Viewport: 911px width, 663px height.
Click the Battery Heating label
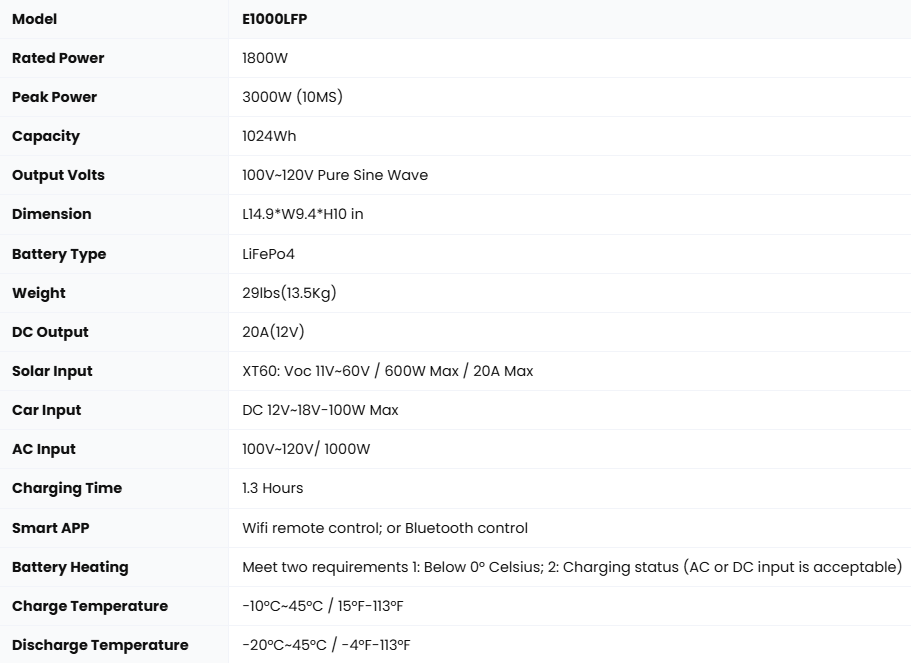coord(70,567)
